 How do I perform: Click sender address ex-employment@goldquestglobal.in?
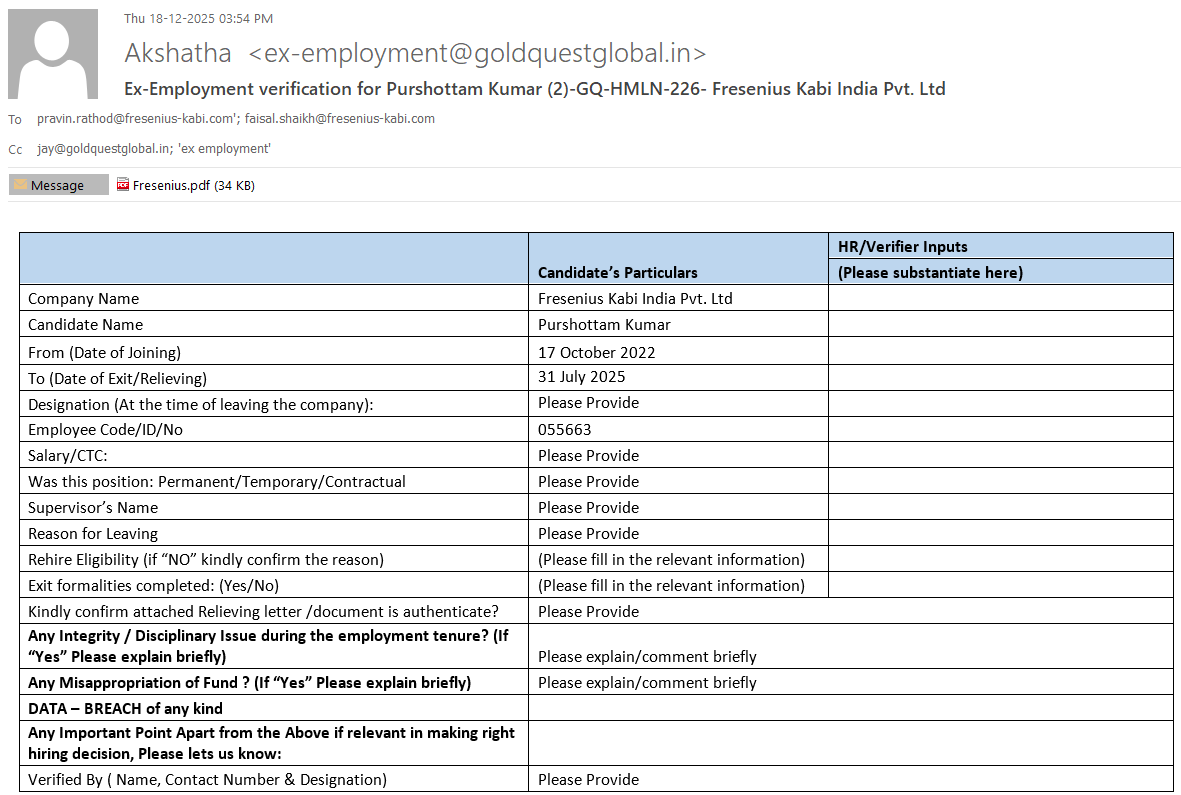pos(477,53)
